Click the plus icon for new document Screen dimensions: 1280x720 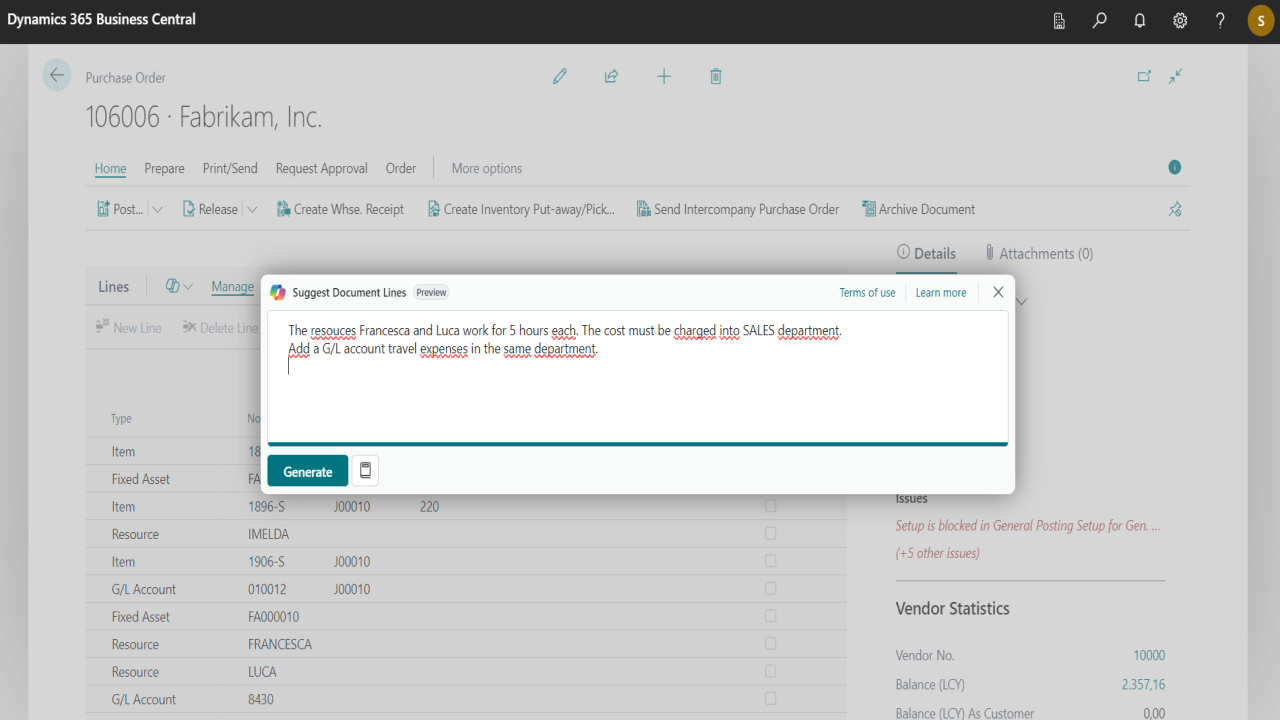(664, 76)
